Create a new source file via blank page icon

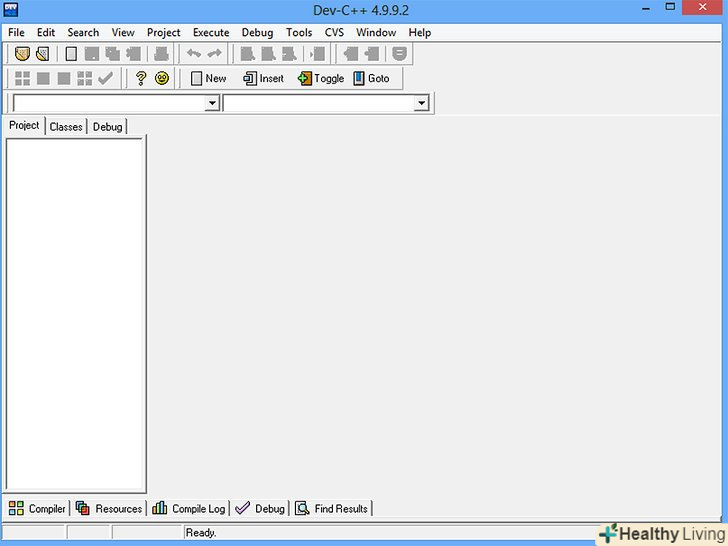click(71, 54)
